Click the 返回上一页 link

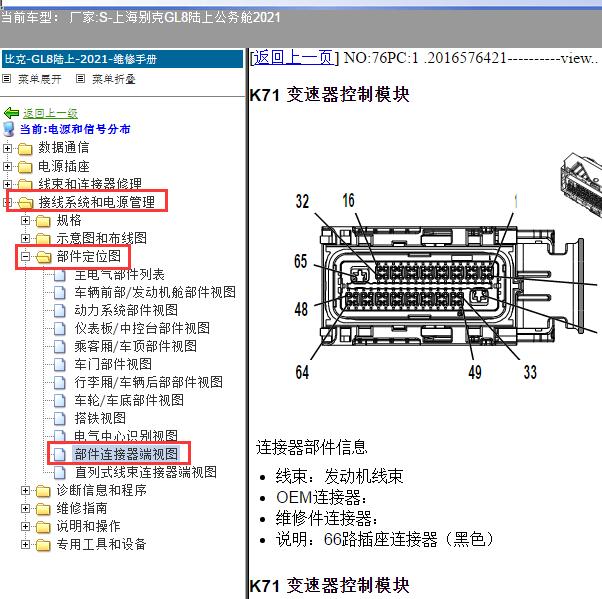[294, 58]
